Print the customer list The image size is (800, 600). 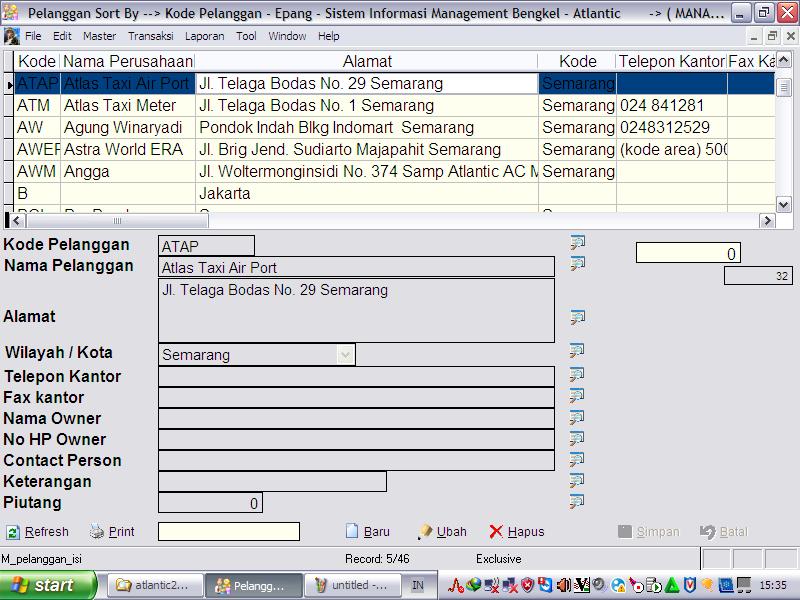tap(112, 532)
